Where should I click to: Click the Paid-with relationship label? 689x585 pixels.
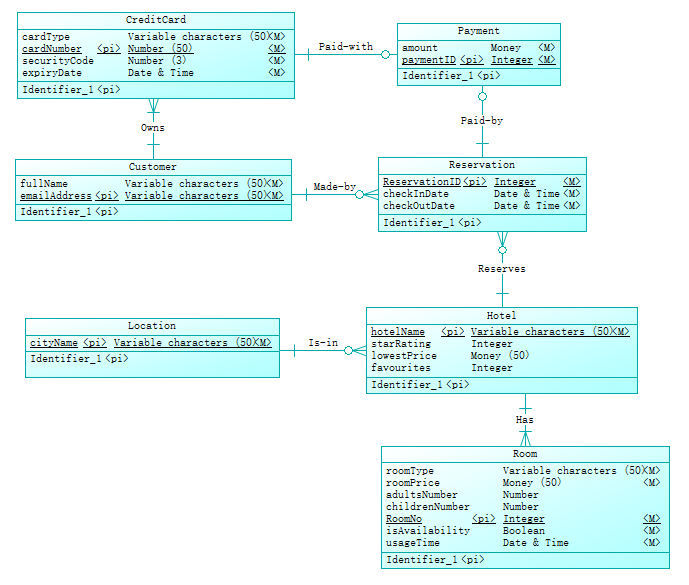click(x=345, y=47)
